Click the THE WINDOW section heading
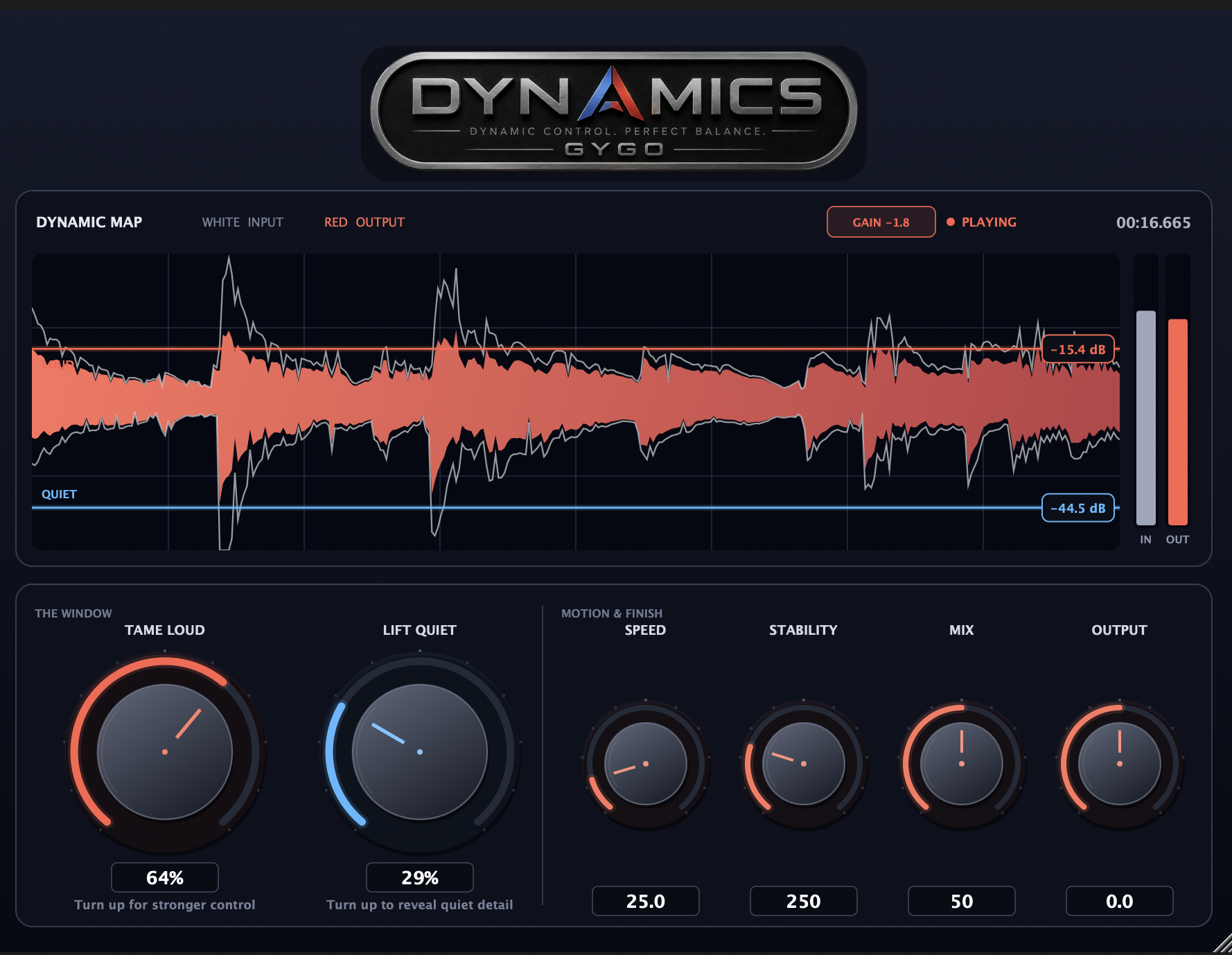Viewport: 1232px width, 955px height. [73, 613]
